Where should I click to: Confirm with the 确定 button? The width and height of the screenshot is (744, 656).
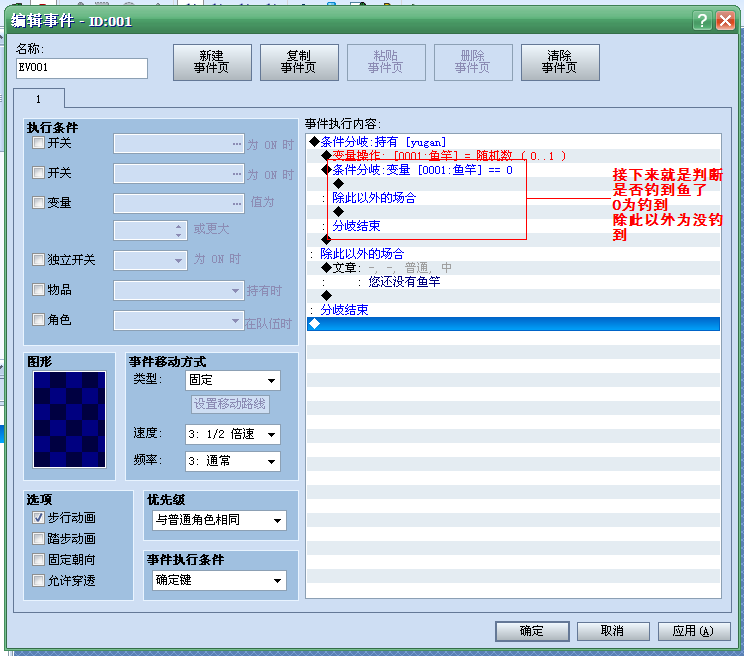[532, 631]
